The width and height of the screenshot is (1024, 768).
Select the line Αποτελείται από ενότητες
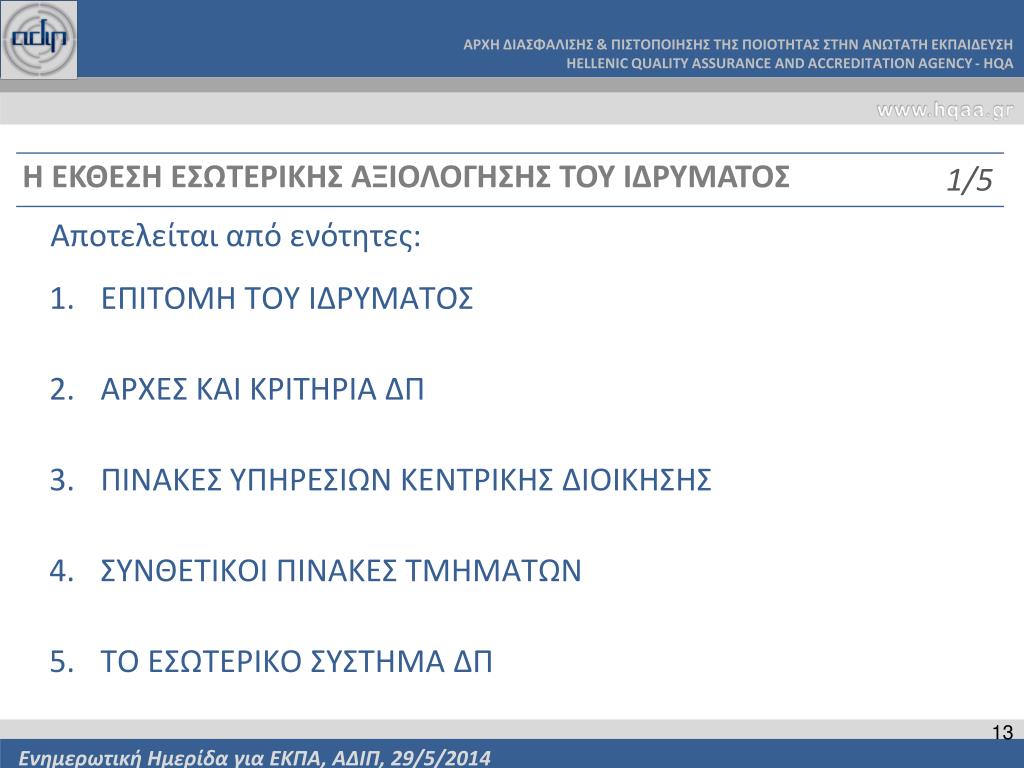[x=236, y=236]
